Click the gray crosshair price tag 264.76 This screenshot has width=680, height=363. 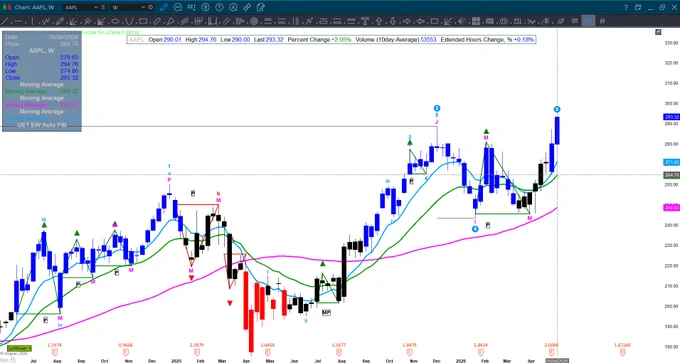click(671, 175)
